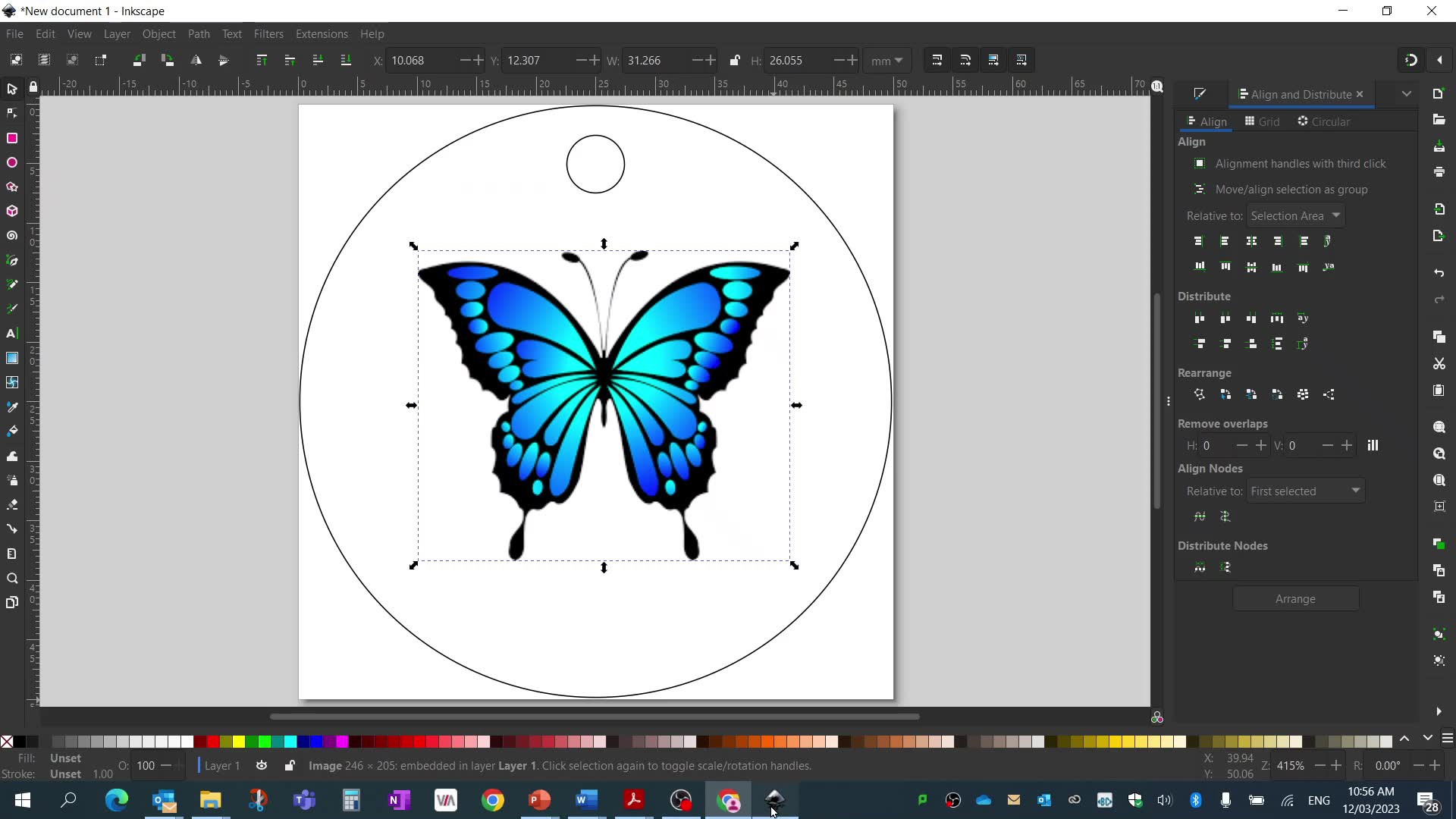Rotate selection 90 degrees clockwise
The height and width of the screenshot is (819, 1456).
(168, 60)
